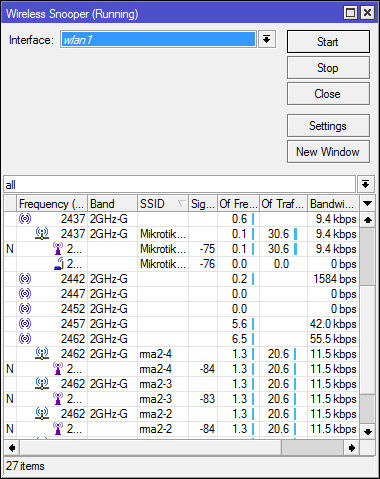Sort by Frequency column header
The width and height of the screenshot is (380, 479).
pyautogui.click(x=52, y=204)
